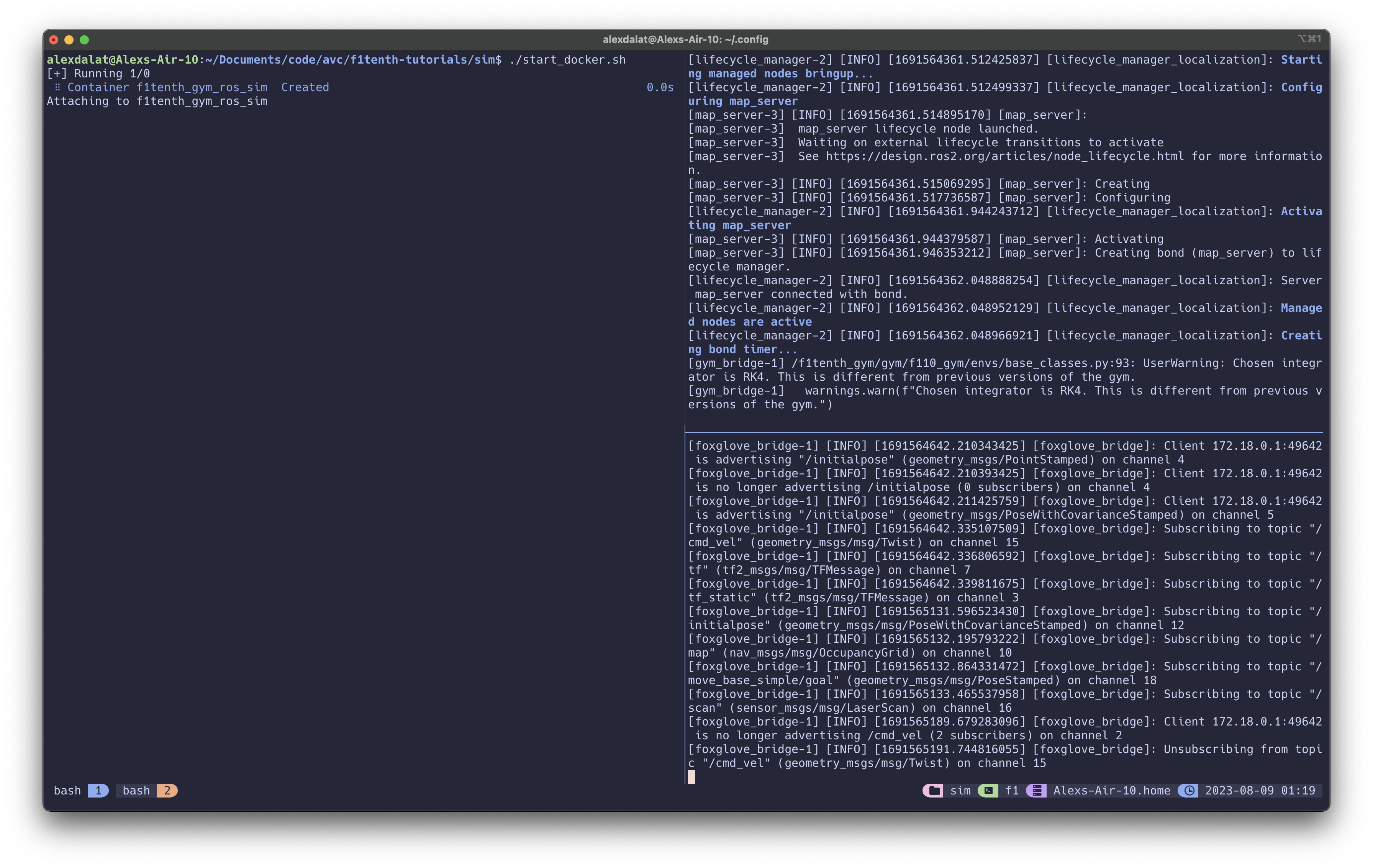The image size is (1373, 868).
Task: Click the green terminal session icon
Action: [988, 791]
